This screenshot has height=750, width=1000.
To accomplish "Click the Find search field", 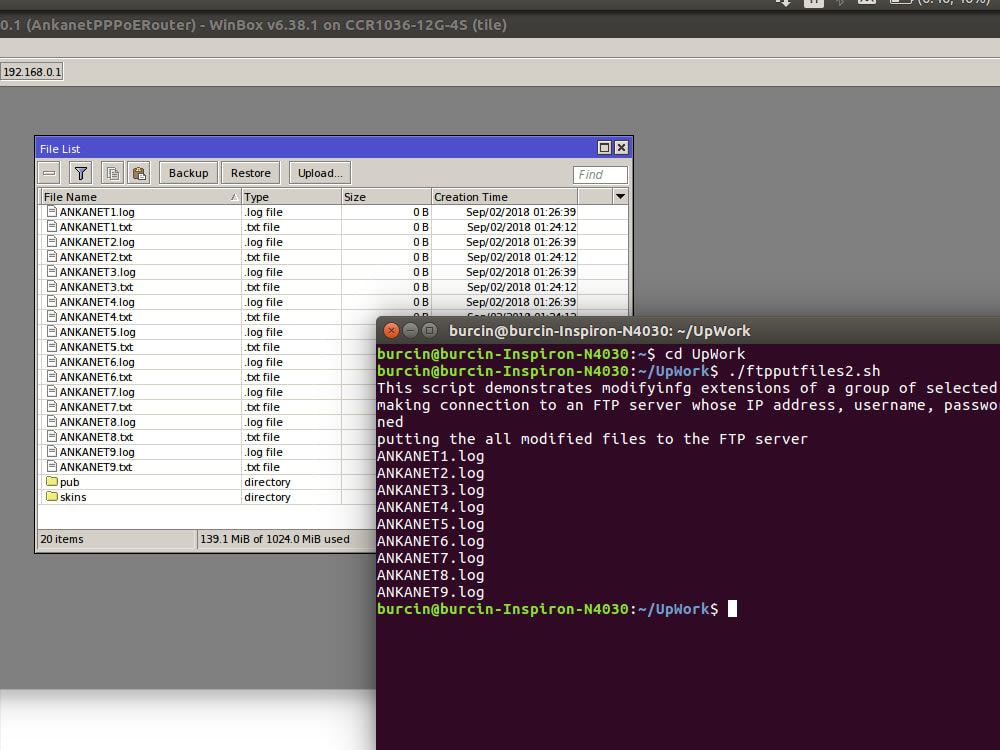I will tap(600, 173).
